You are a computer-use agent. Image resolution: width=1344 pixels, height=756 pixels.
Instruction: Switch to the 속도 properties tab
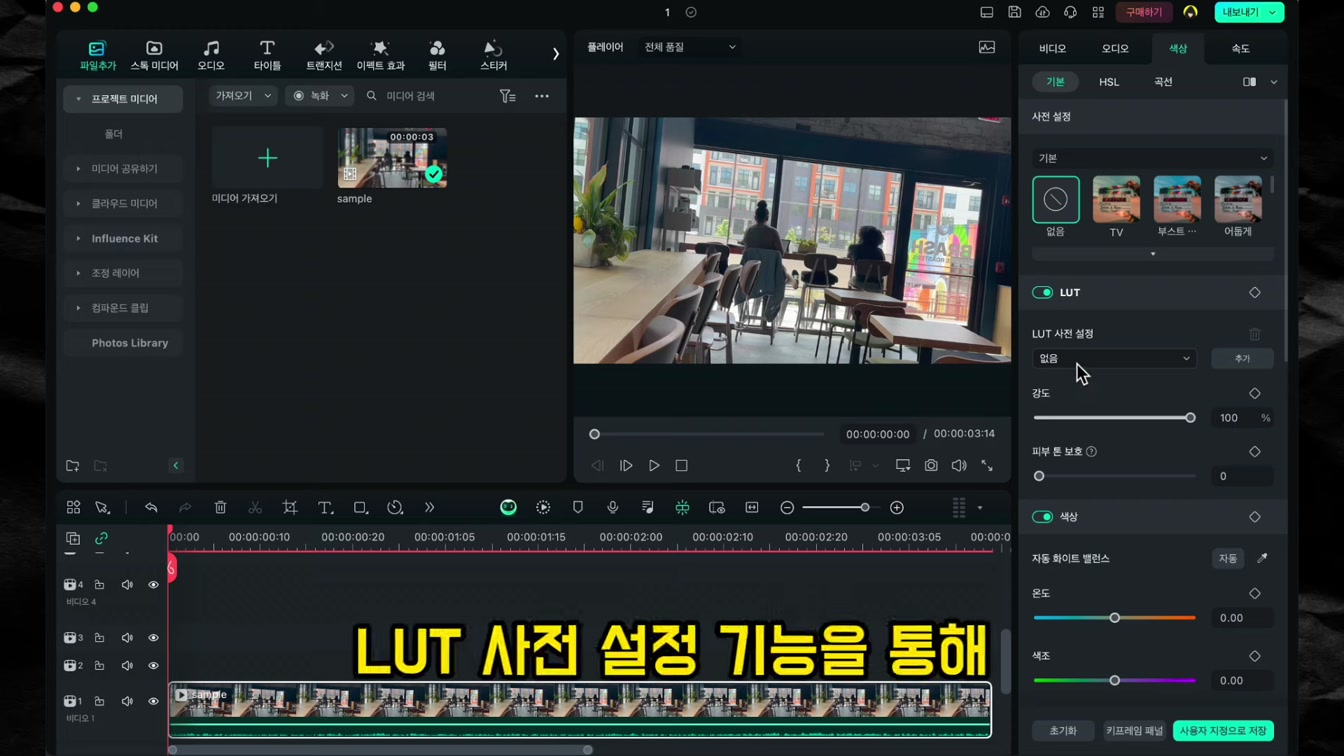pyautogui.click(x=1240, y=48)
